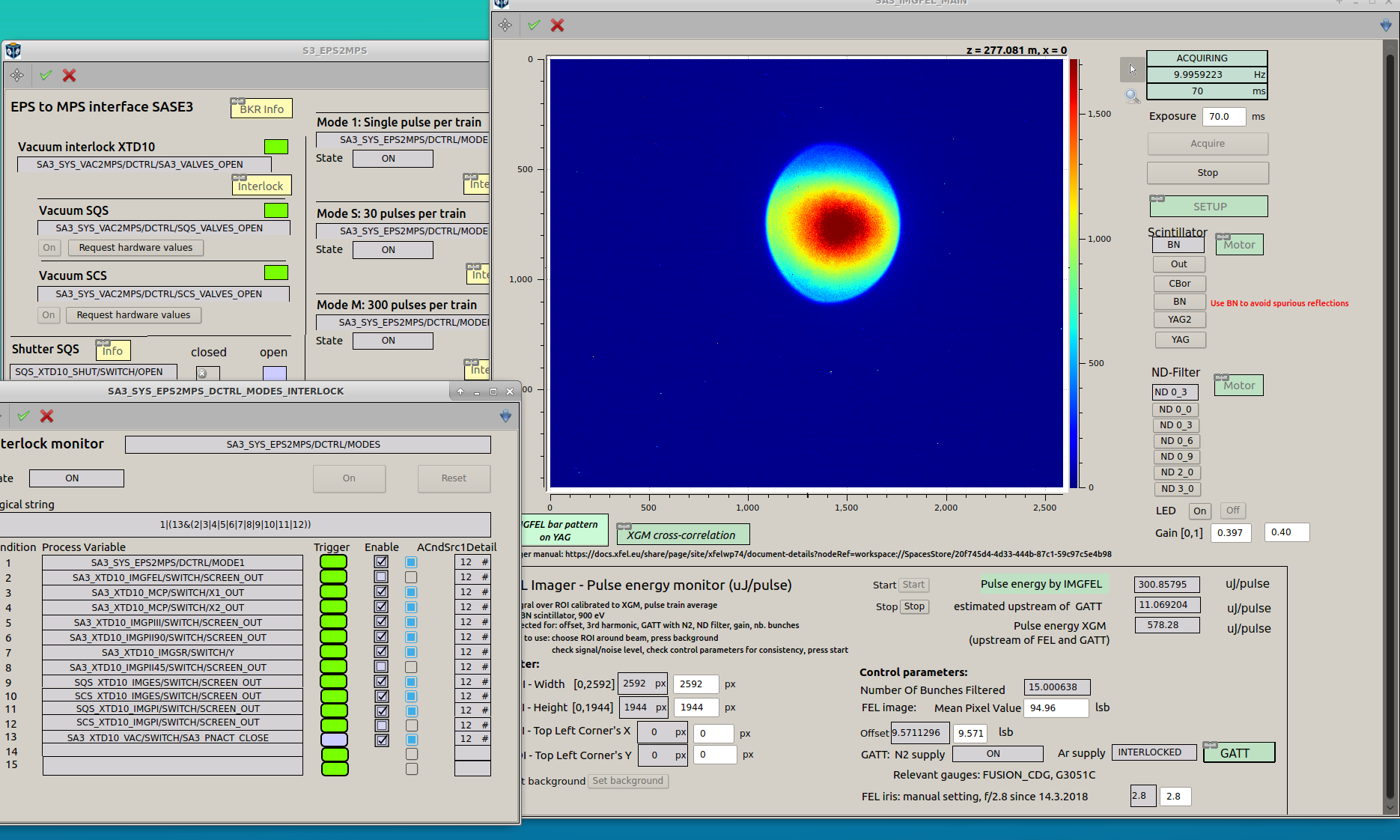
Task: Click the Scintillator Motor button
Action: coord(1239,245)
